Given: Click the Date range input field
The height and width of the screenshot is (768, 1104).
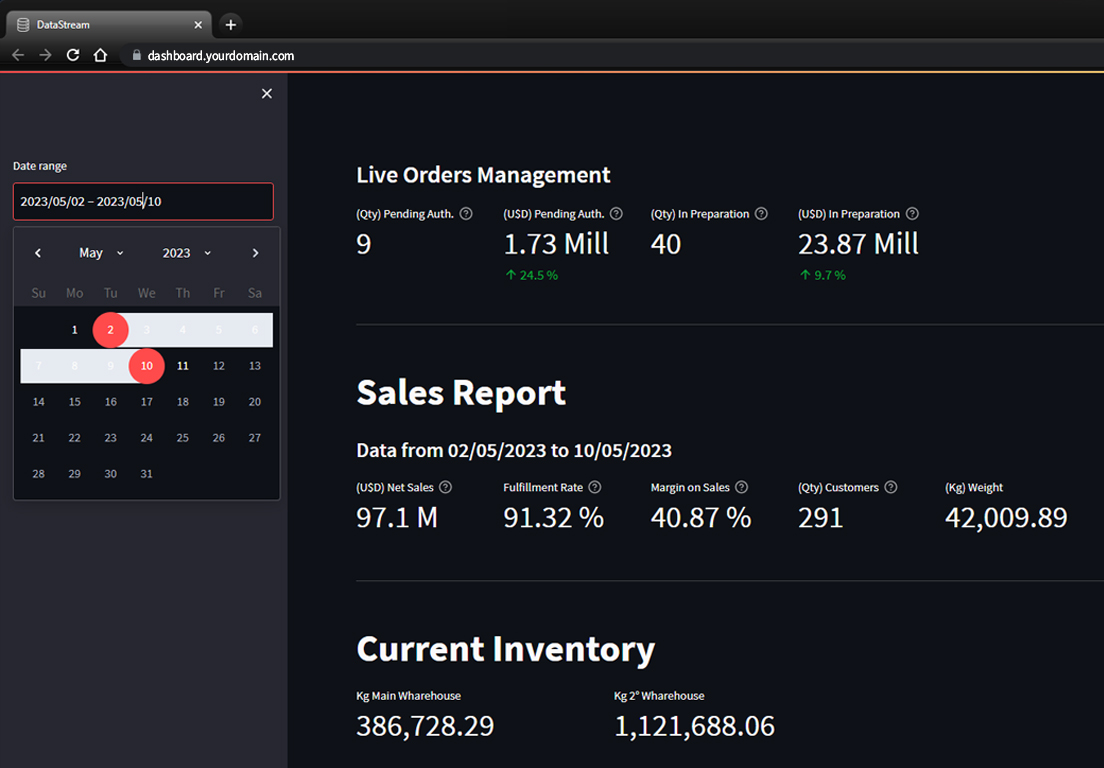Looking at the screenshot, I should click(143, 201).
